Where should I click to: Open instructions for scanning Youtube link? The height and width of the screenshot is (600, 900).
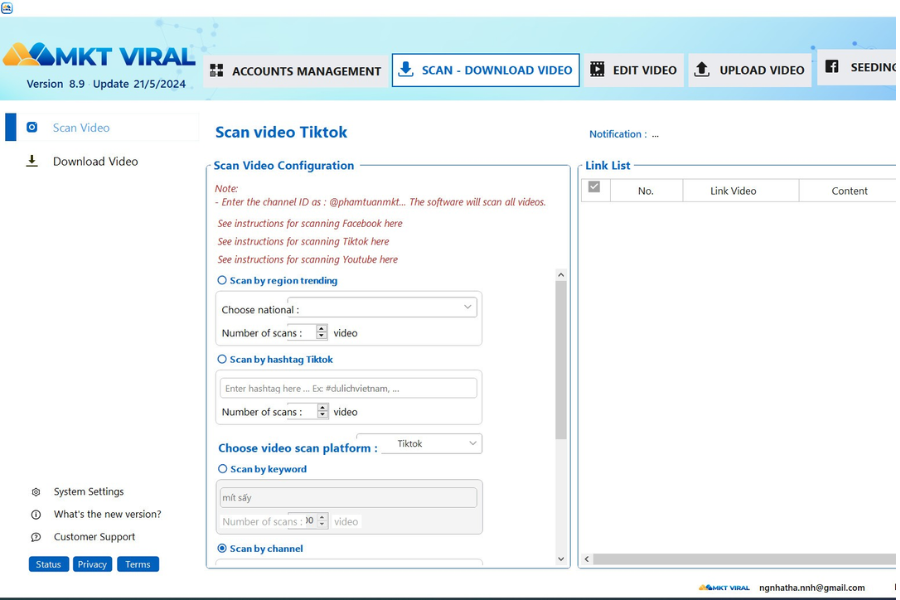click(x=308, y=260)
